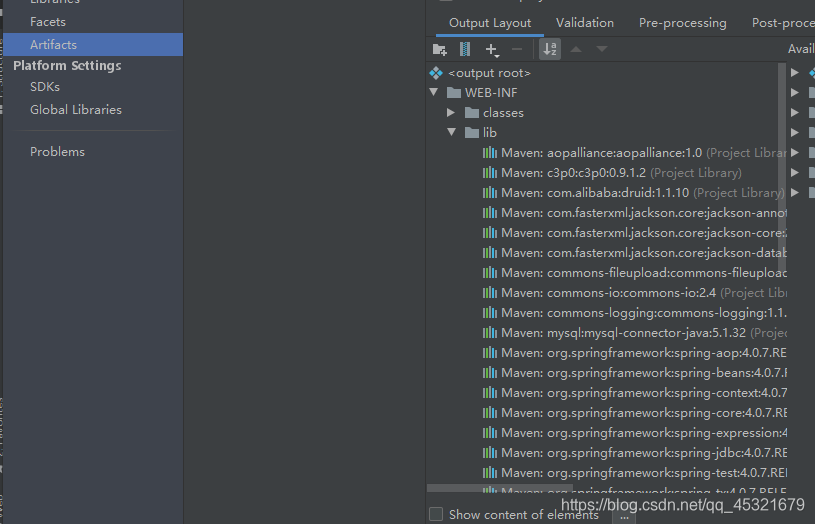Click the output tree horizontal scrollbar
The height and width of the screenshot is (524, 815).
point(499,488)
